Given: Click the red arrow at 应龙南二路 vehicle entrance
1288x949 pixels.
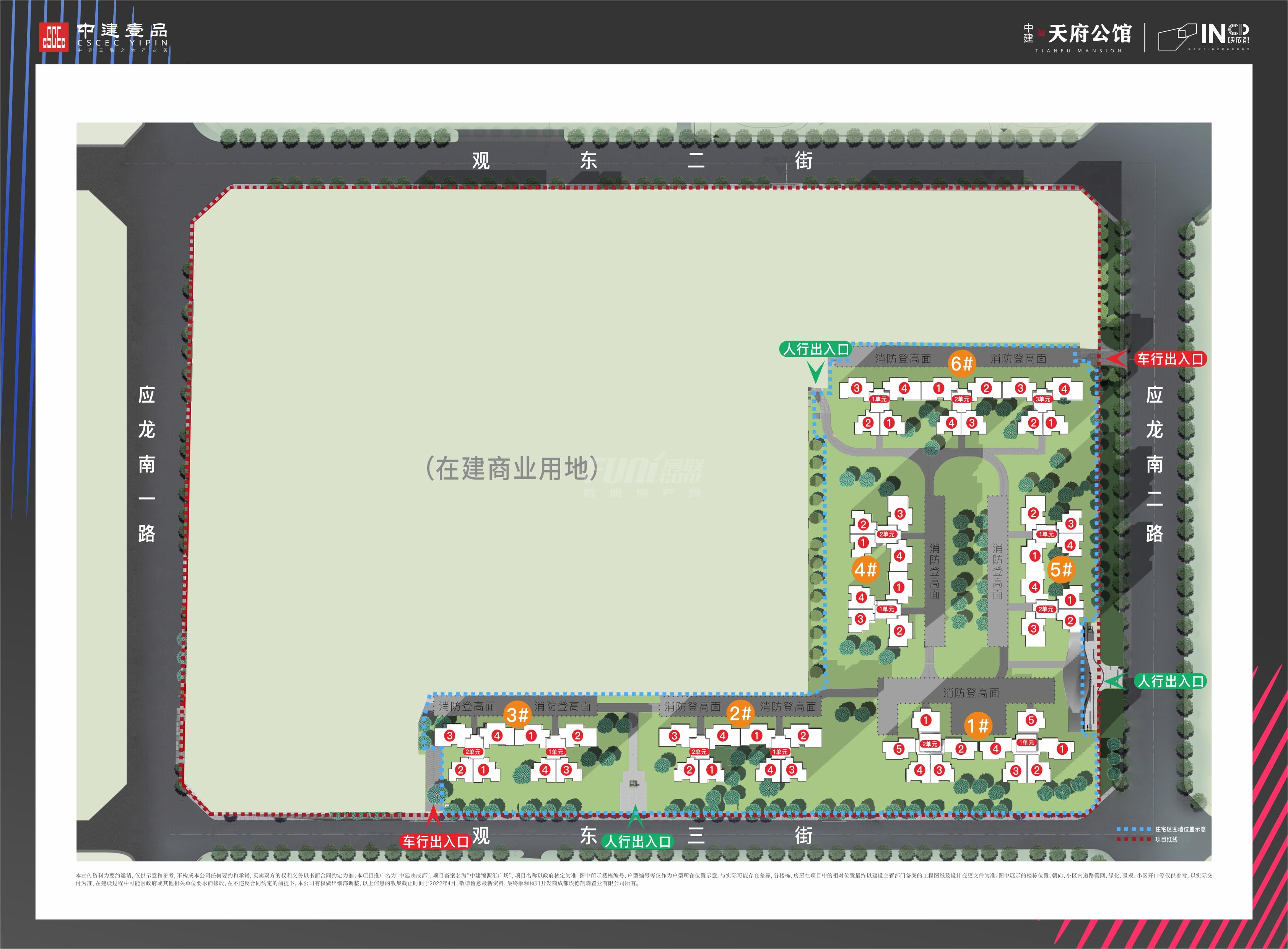Looking at the screenshot, I should (x=1116, y=359).
